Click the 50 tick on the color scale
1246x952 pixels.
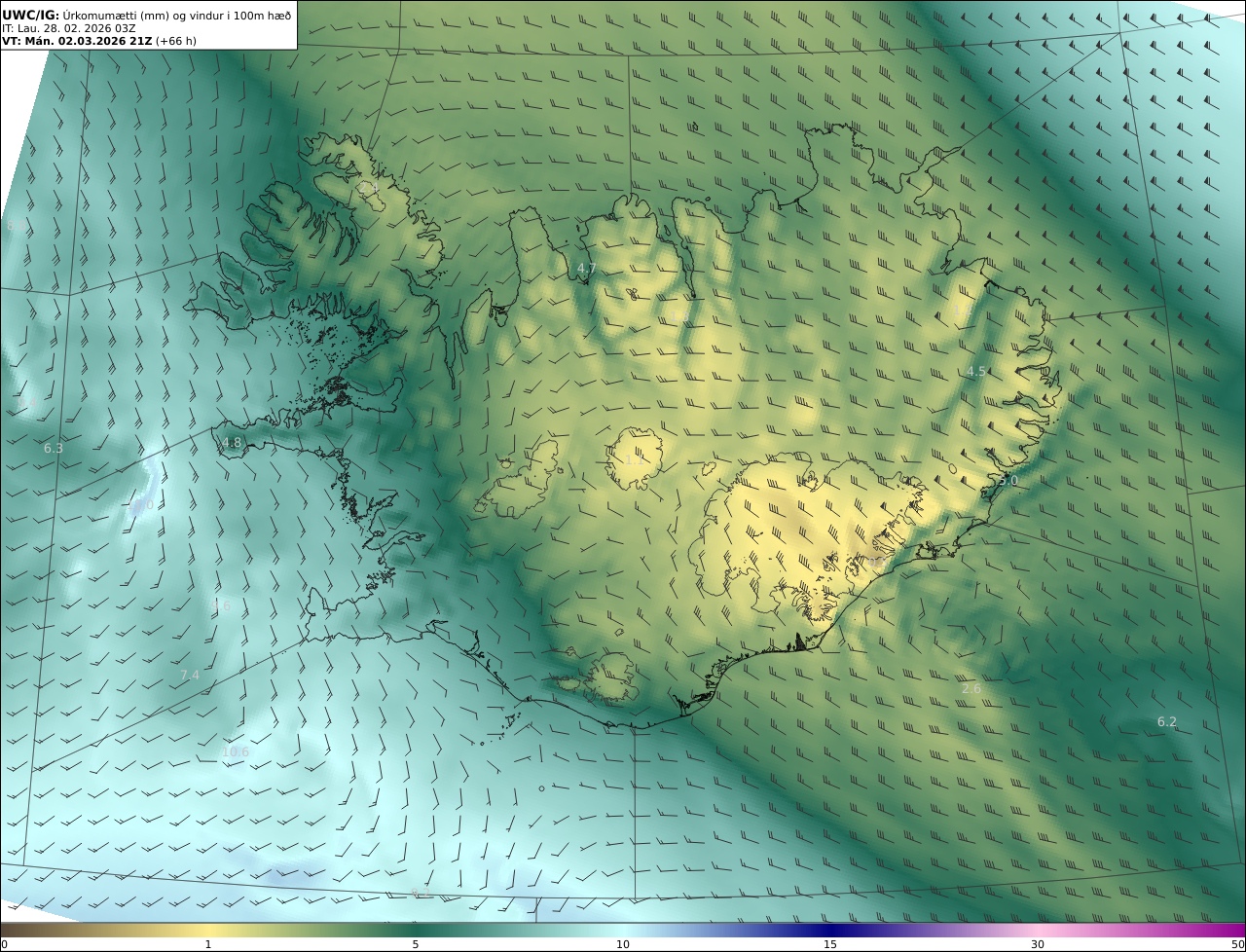pyautogui.click(x=1238, y=944)
